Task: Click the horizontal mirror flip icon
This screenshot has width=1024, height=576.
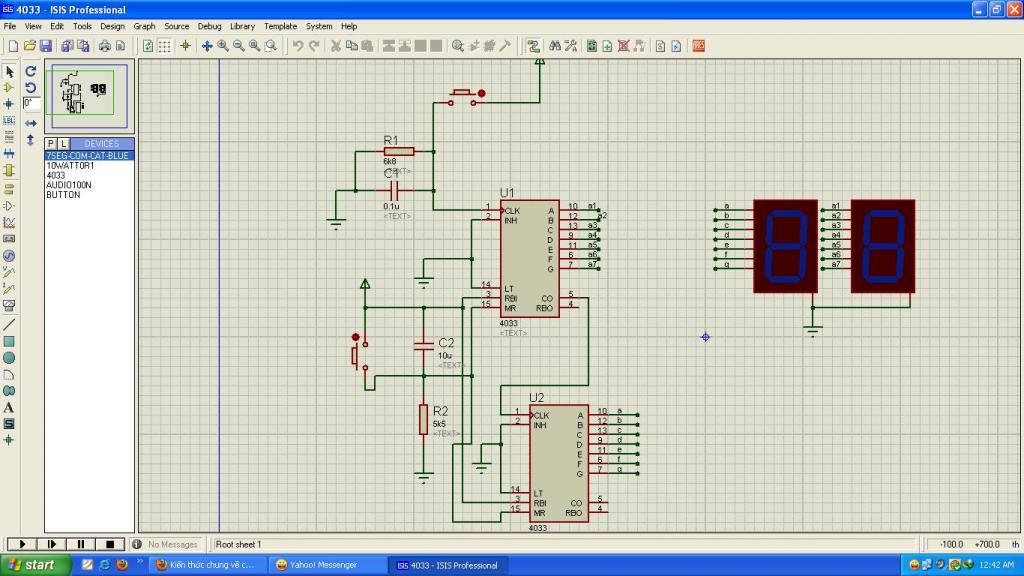Action: coord(30,123)
